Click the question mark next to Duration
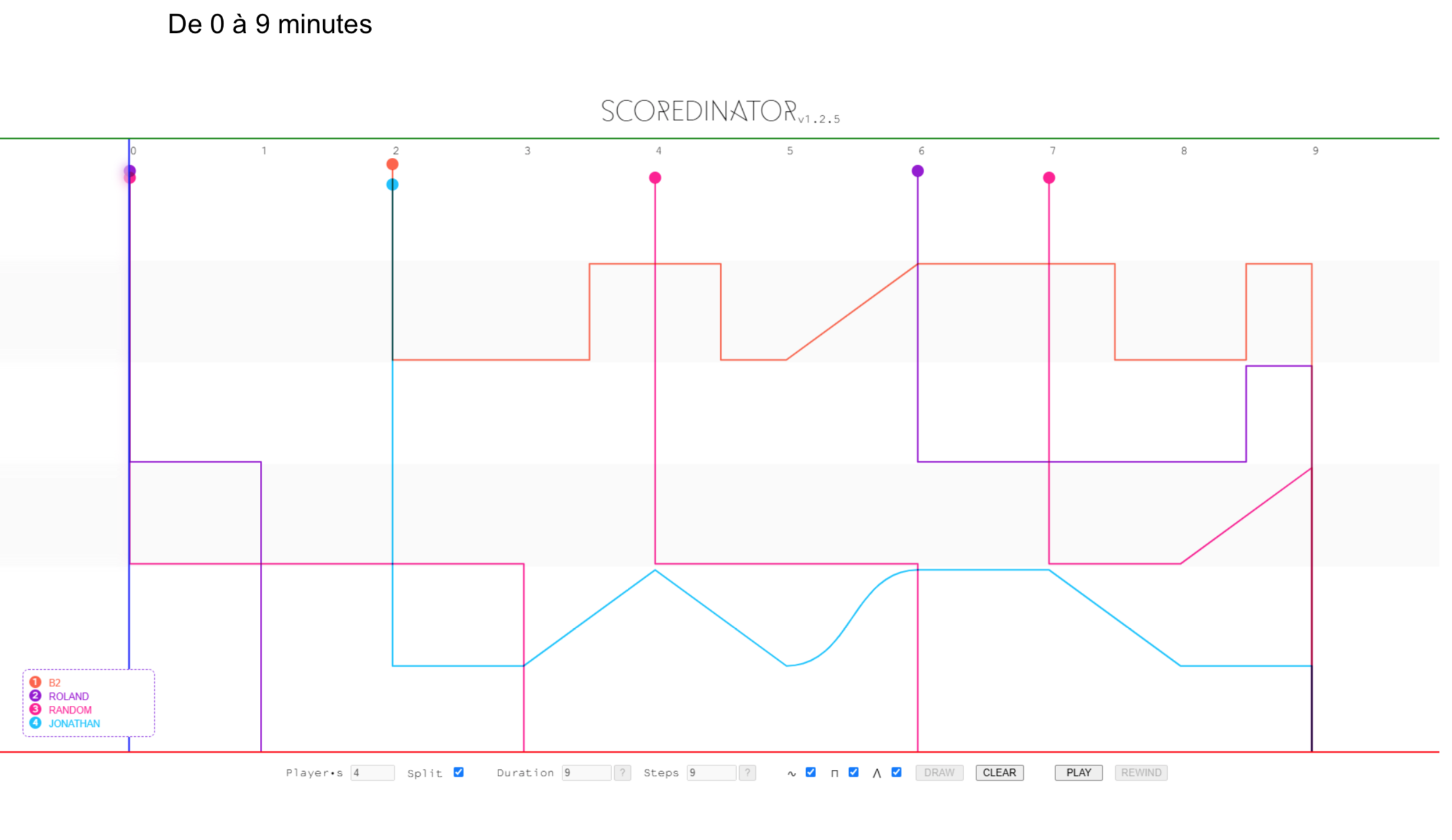 [622, 772]
